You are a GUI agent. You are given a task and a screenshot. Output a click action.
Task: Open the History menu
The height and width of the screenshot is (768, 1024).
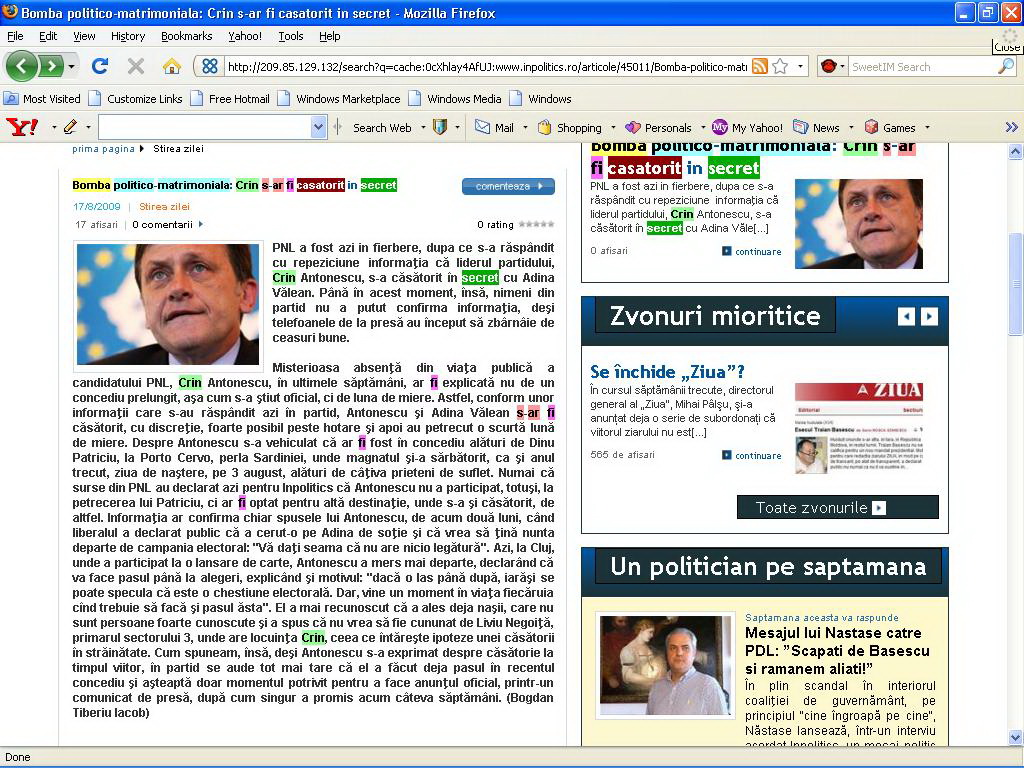coord(128,36)
